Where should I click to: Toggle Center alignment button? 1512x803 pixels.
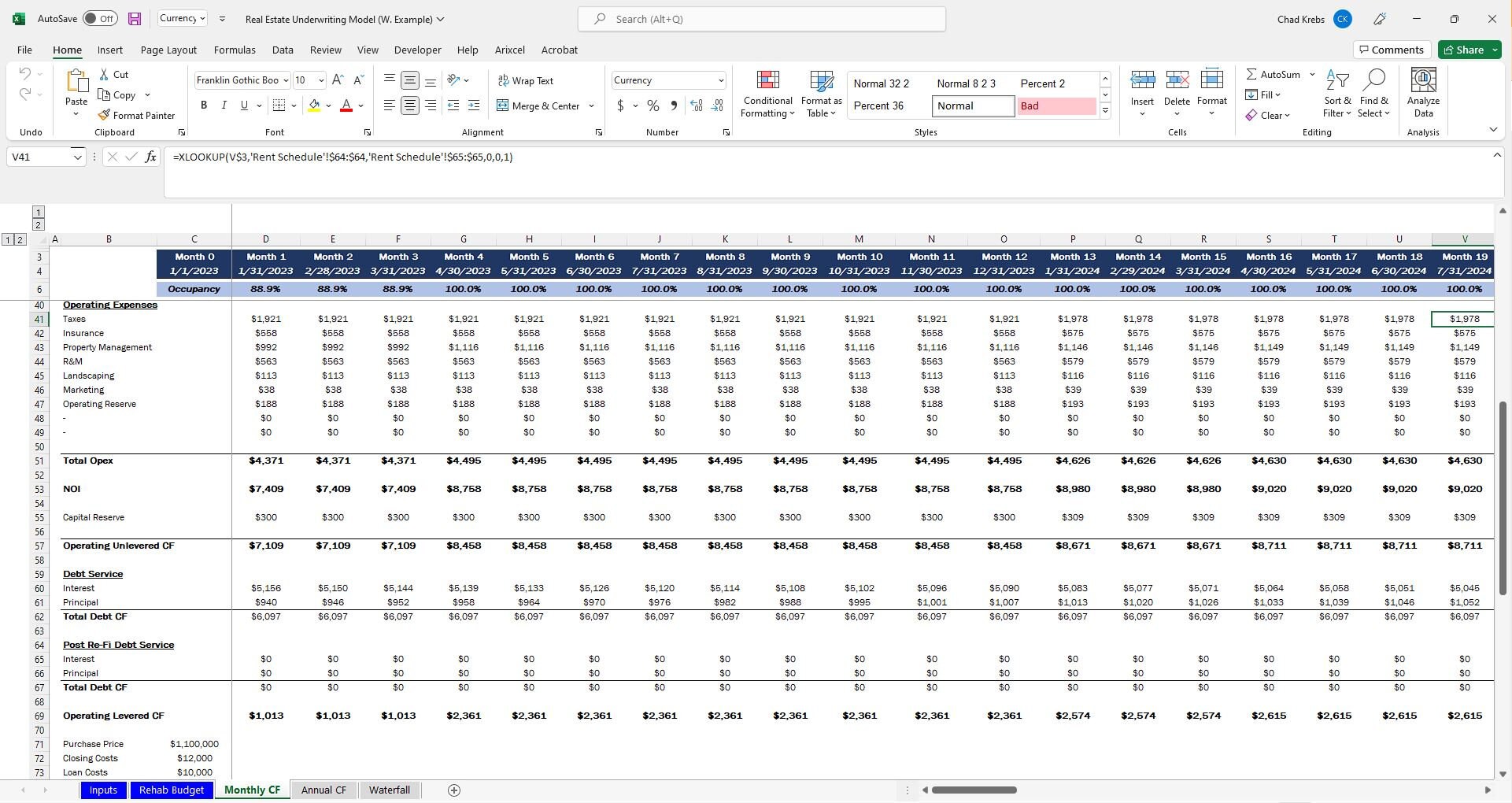coord(410,105)
